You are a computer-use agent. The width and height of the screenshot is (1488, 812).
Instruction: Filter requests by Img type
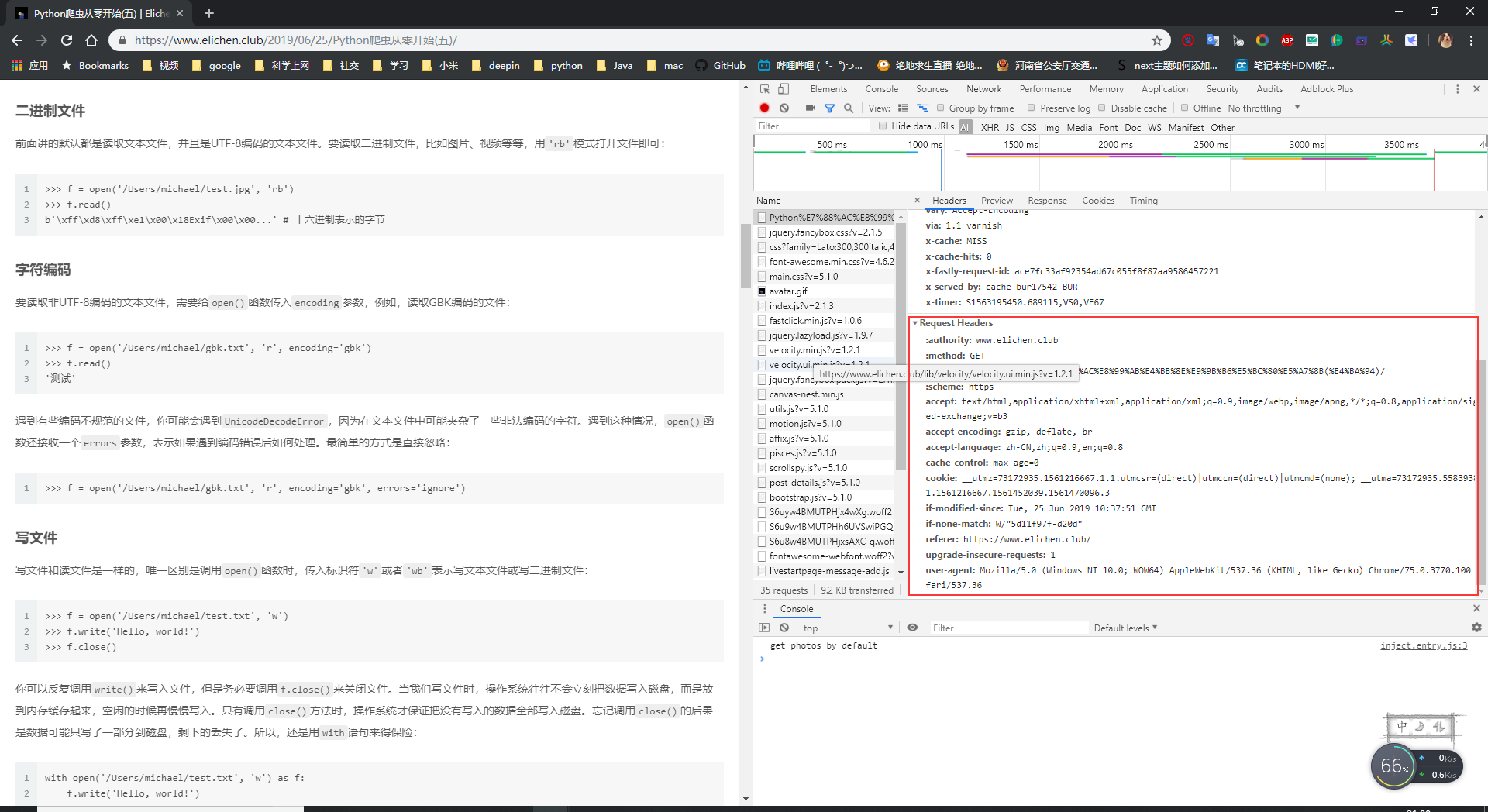click(x=1051, y=128)
